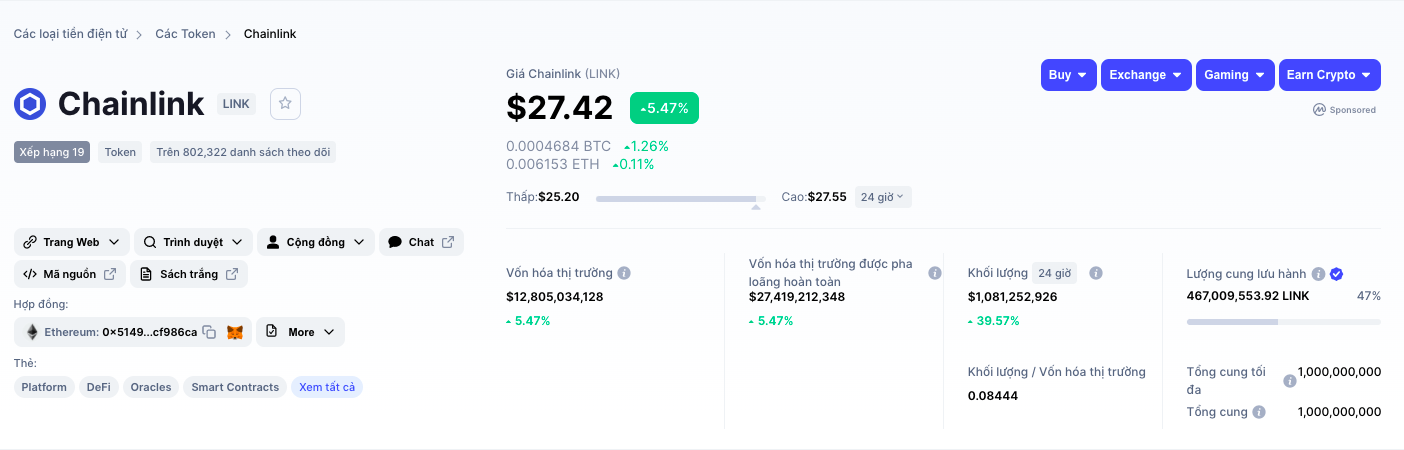This screenshot has height=450, width=1404.
Task: Select the Xem tất cả tags chip
Action: pyautogui.click(x=327, y=387)
